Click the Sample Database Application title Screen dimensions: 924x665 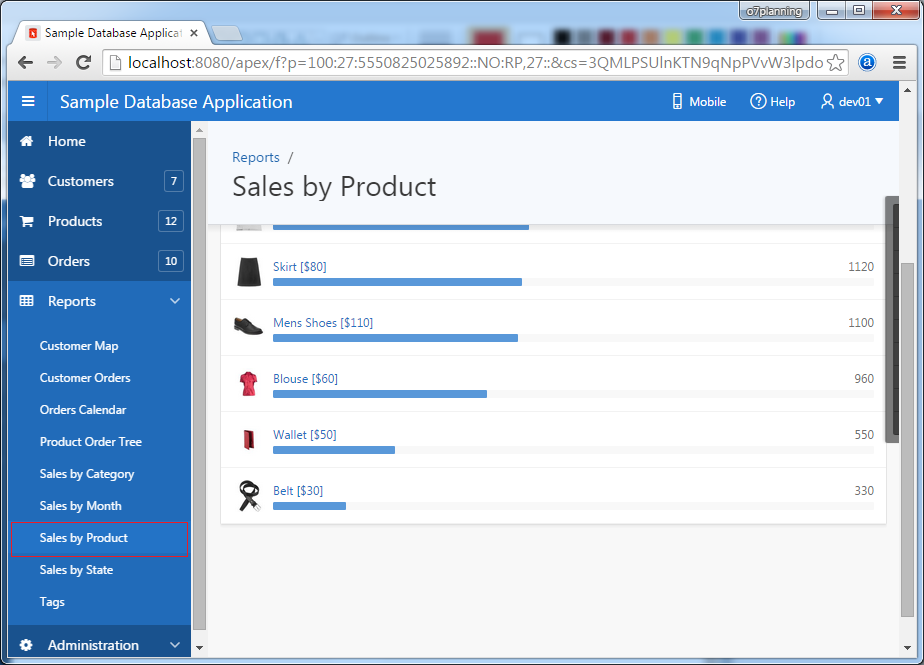[x=176, y=101]
